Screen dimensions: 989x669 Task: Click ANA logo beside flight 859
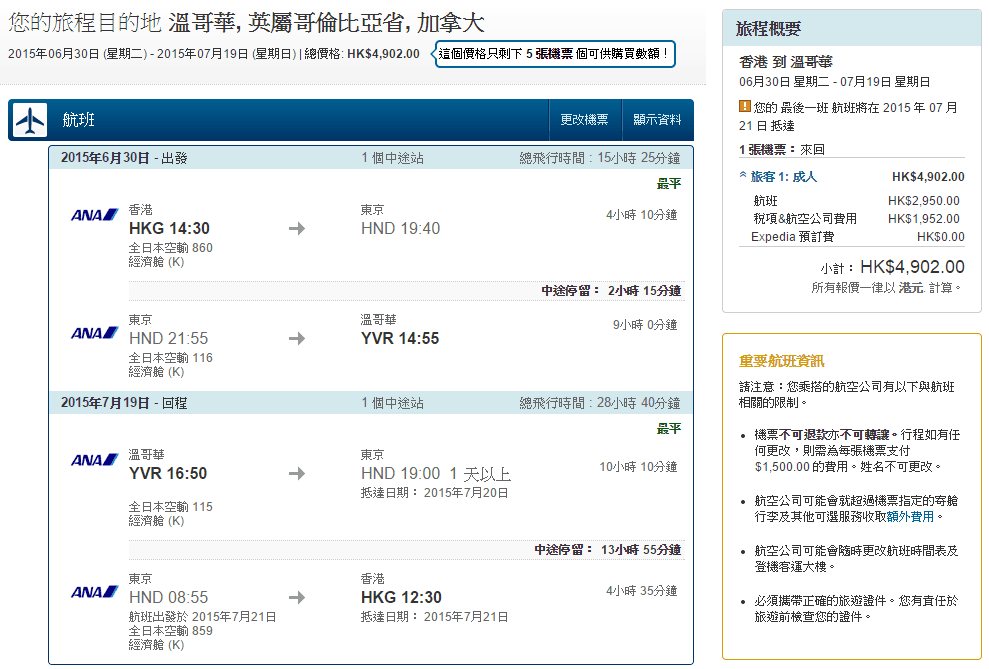pos(95,592)
